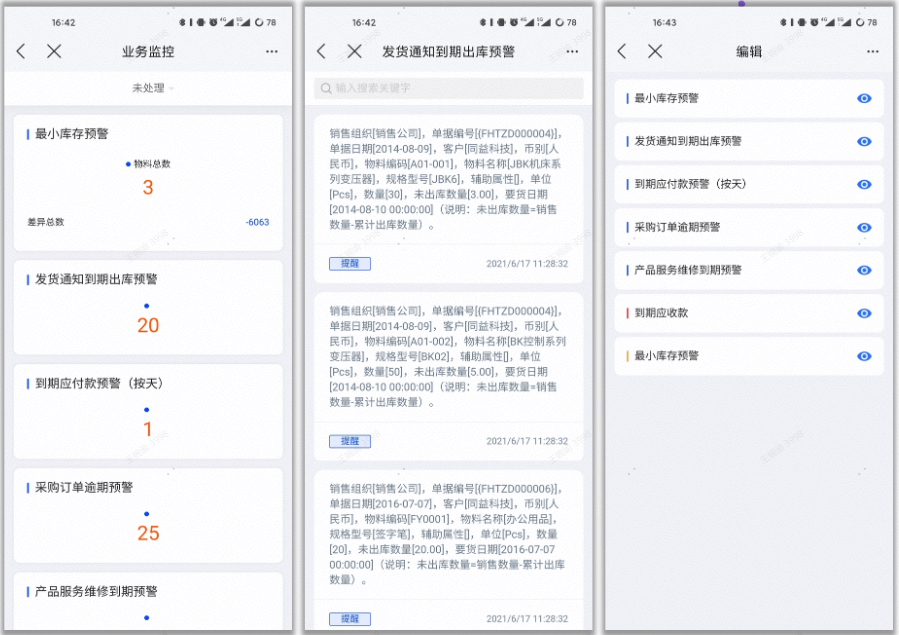Toggle visibility of 最小库存预警 in edit list
The height and width of the screenshot is (635, 899).
tap(864, 98)
